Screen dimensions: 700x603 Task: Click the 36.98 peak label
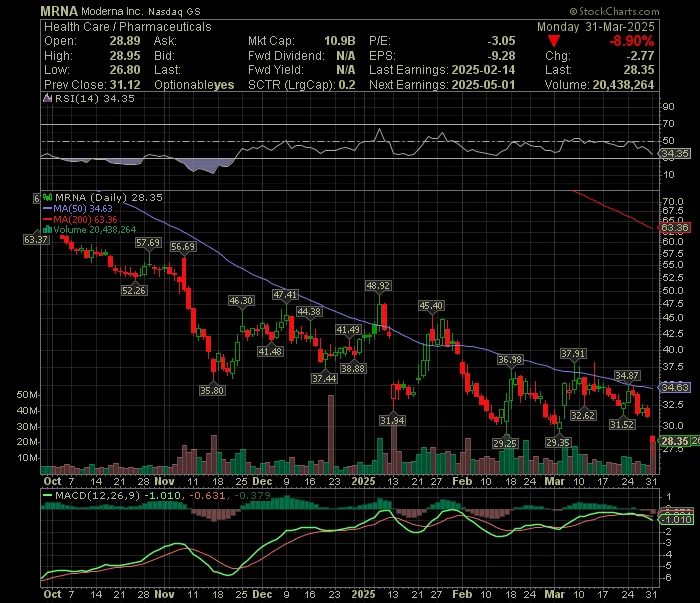coord(510,360)
